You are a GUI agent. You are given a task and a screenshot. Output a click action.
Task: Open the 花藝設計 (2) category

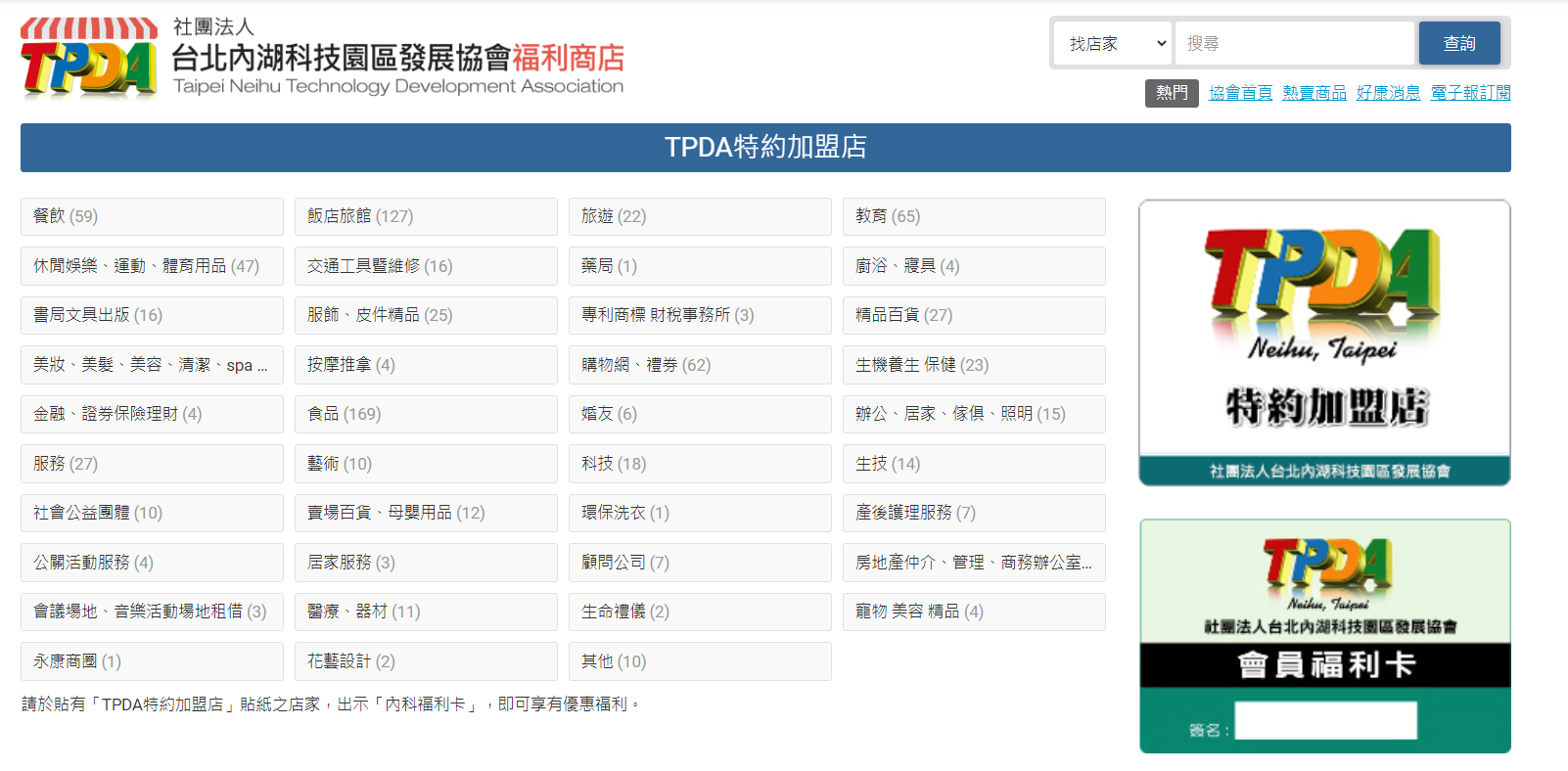point(426,661)
